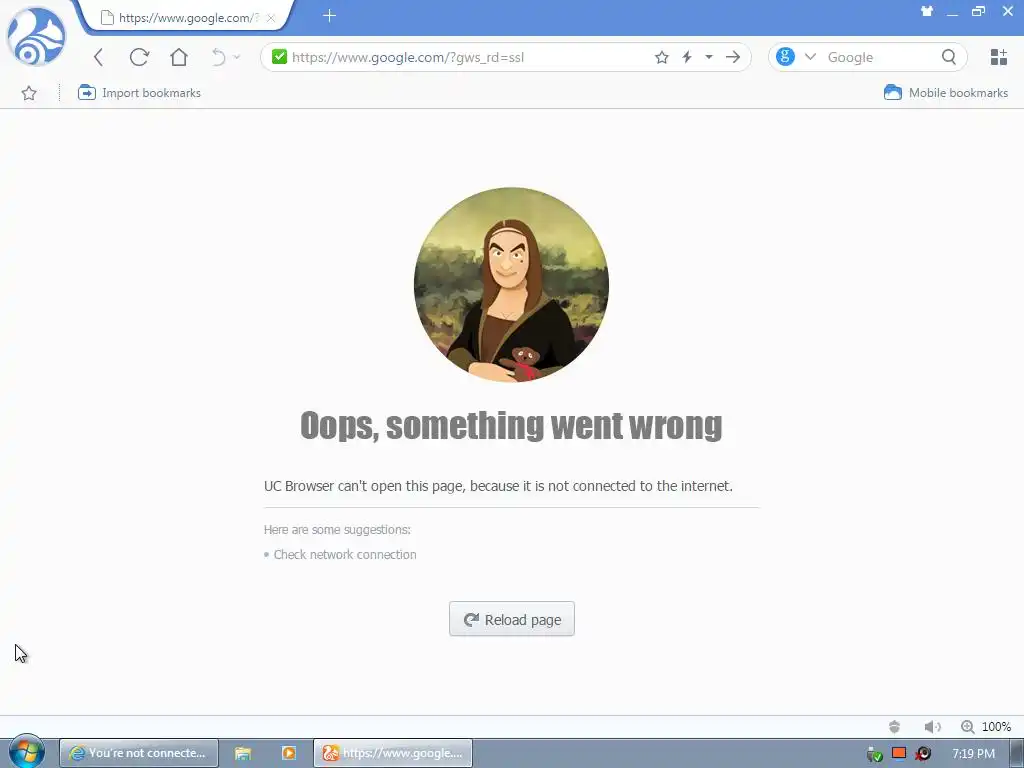The image size is (1024, 768).
Task: Bookmark this page with the address bar star
Action: point(662,57)
